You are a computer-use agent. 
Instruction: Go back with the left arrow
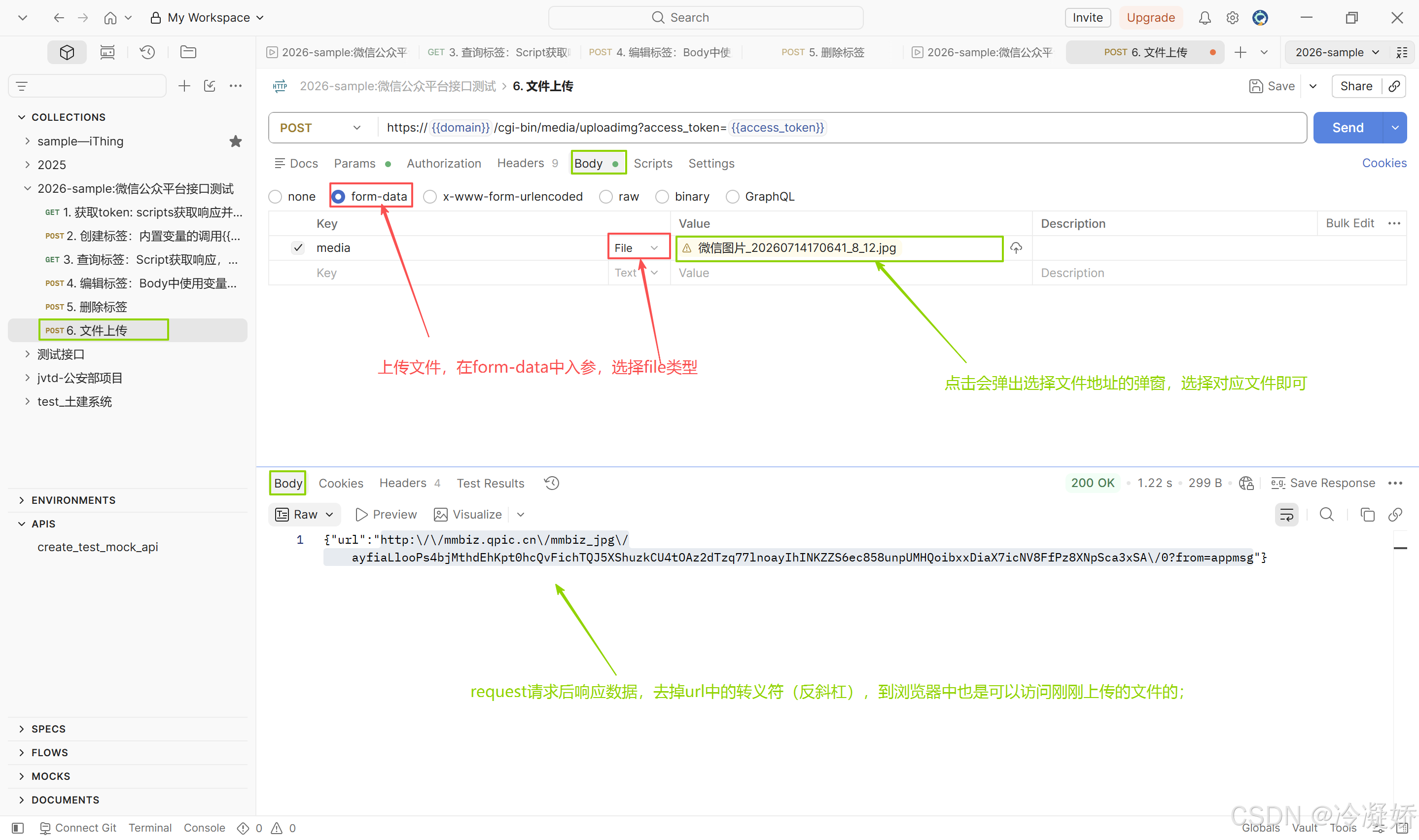coord(58,18)
